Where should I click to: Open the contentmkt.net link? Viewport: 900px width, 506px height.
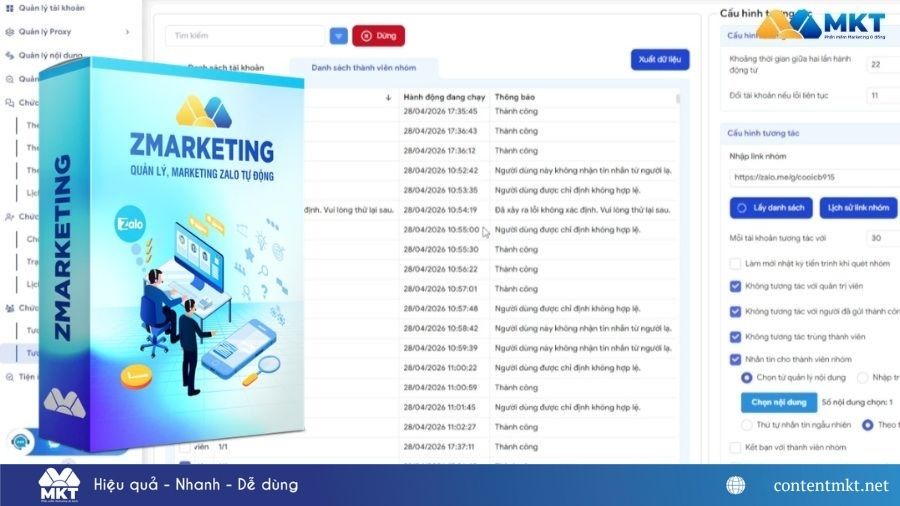click(x=831, y=485)
